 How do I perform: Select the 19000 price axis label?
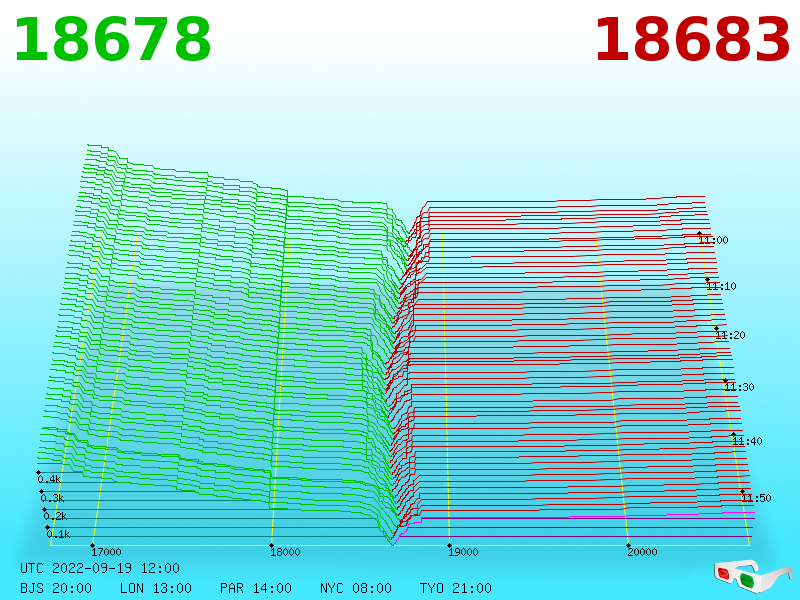463,552
